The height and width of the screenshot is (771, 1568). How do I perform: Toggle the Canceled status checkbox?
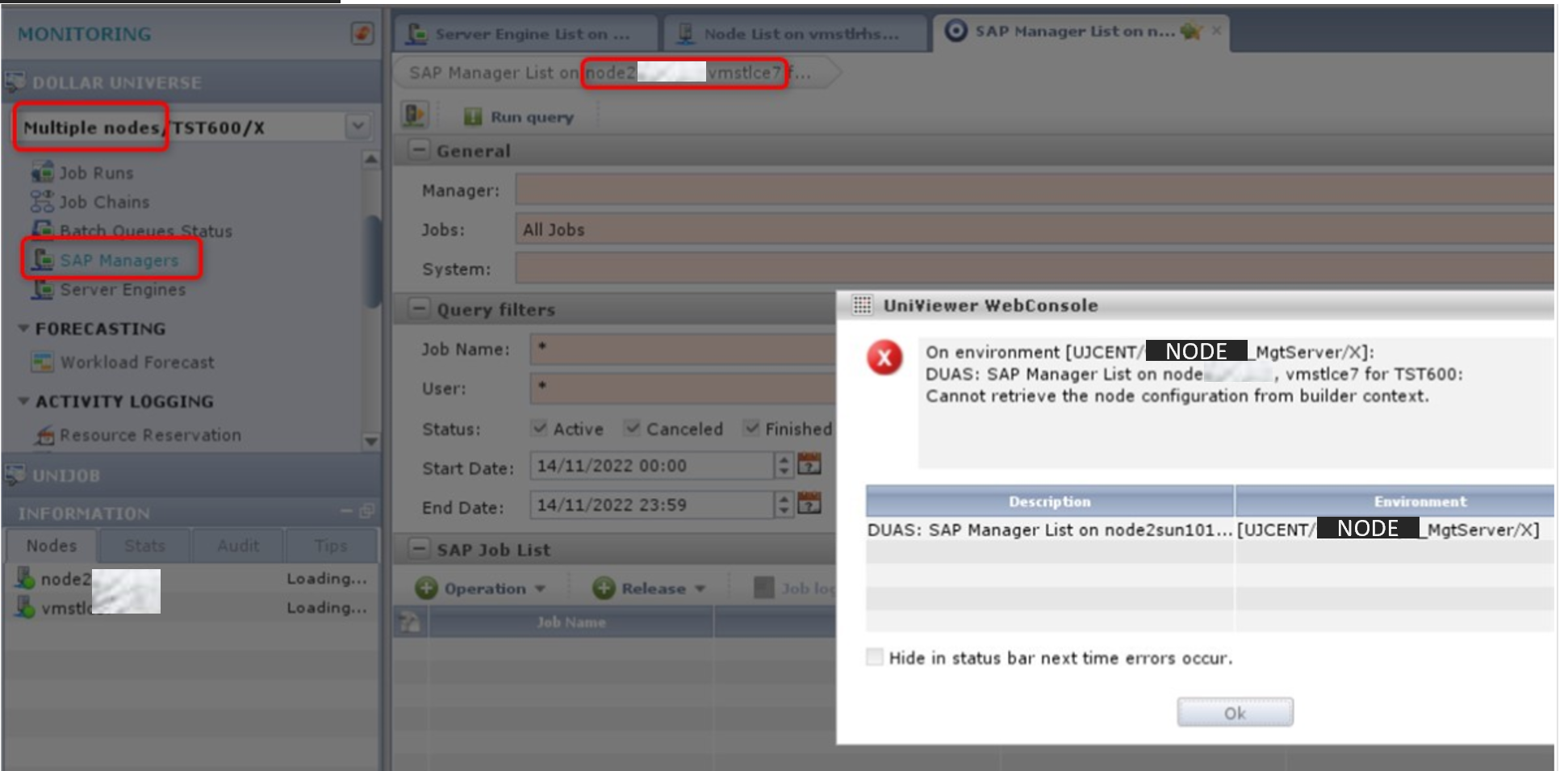coord(633,428)
